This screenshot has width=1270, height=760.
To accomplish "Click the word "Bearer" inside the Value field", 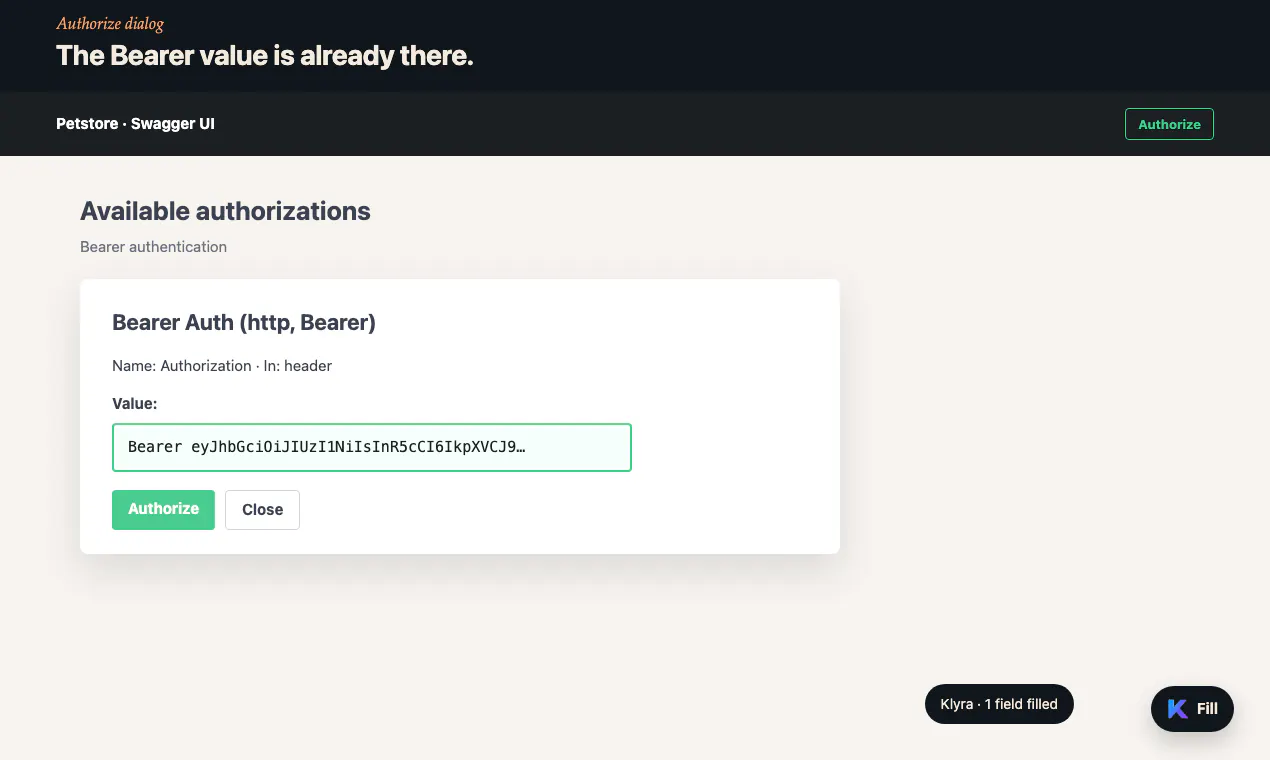I will click(x=155, y=447).
